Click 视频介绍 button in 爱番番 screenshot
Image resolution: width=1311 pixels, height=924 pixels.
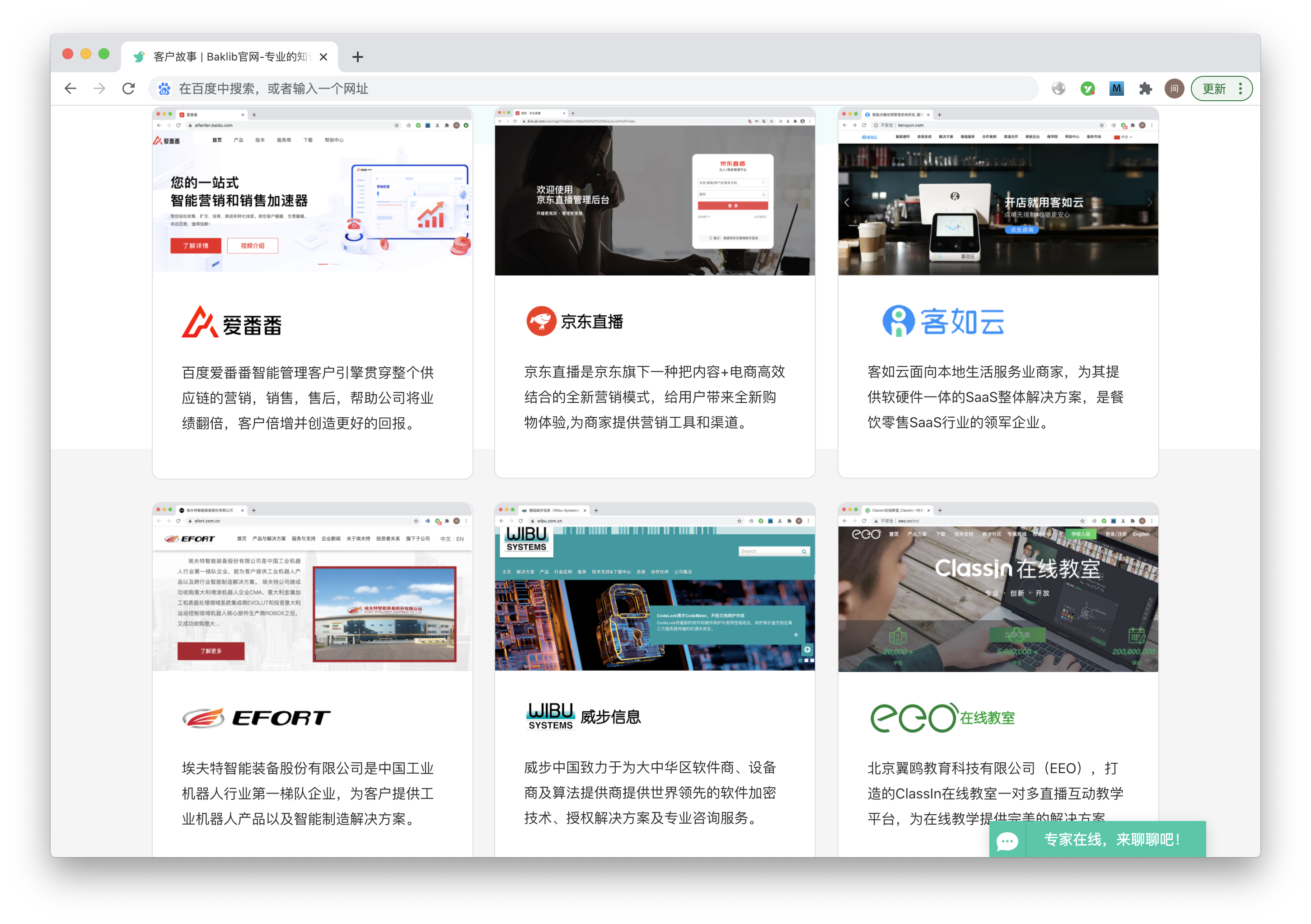253,245
